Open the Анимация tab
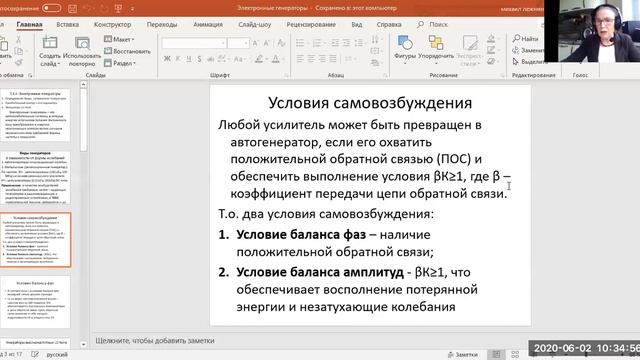 [208, 24]
